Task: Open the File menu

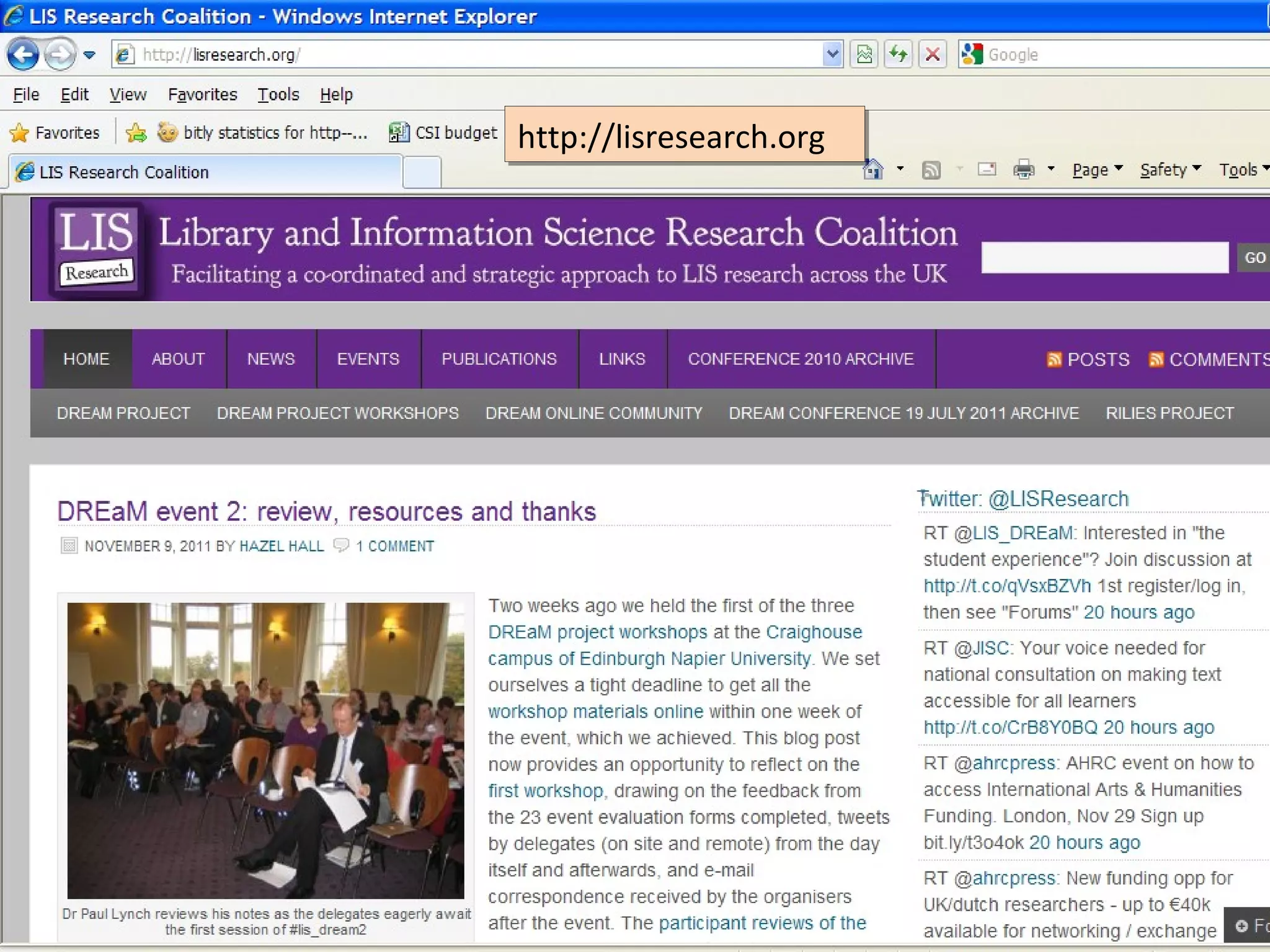Action: pyautogui.click(x=26, y=94)
